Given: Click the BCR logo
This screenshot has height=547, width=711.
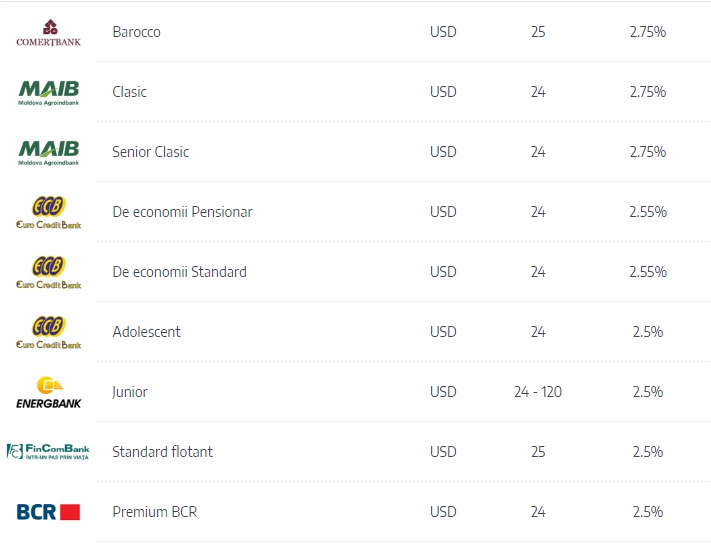Looking at the screenshot, I should pyautogui.click(x=48, y=512).
